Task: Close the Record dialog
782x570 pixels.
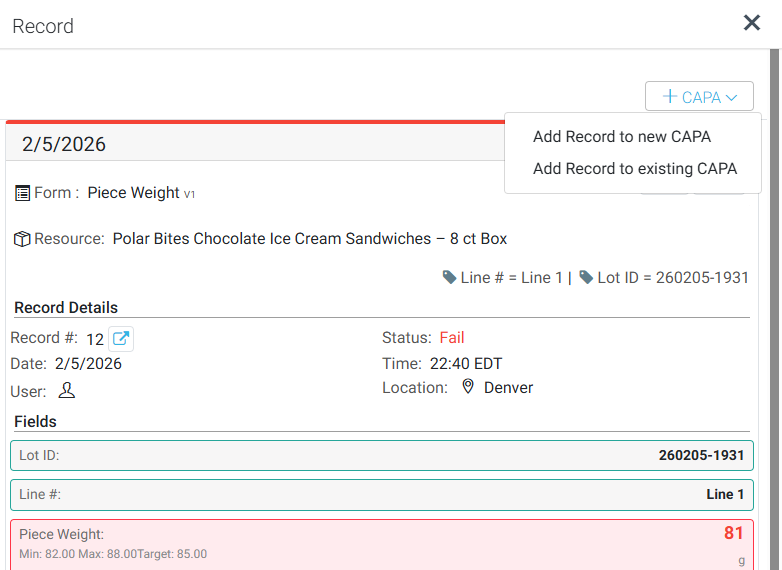Action: pos(752,23)
